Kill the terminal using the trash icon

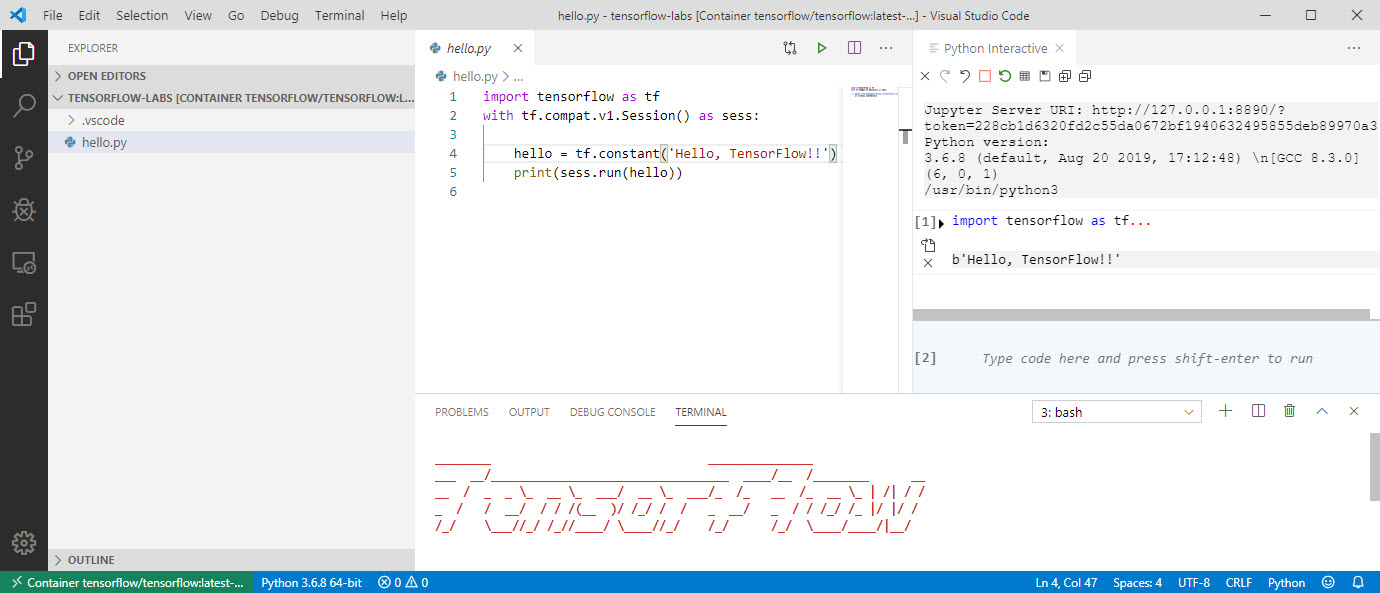(1288, 410)
